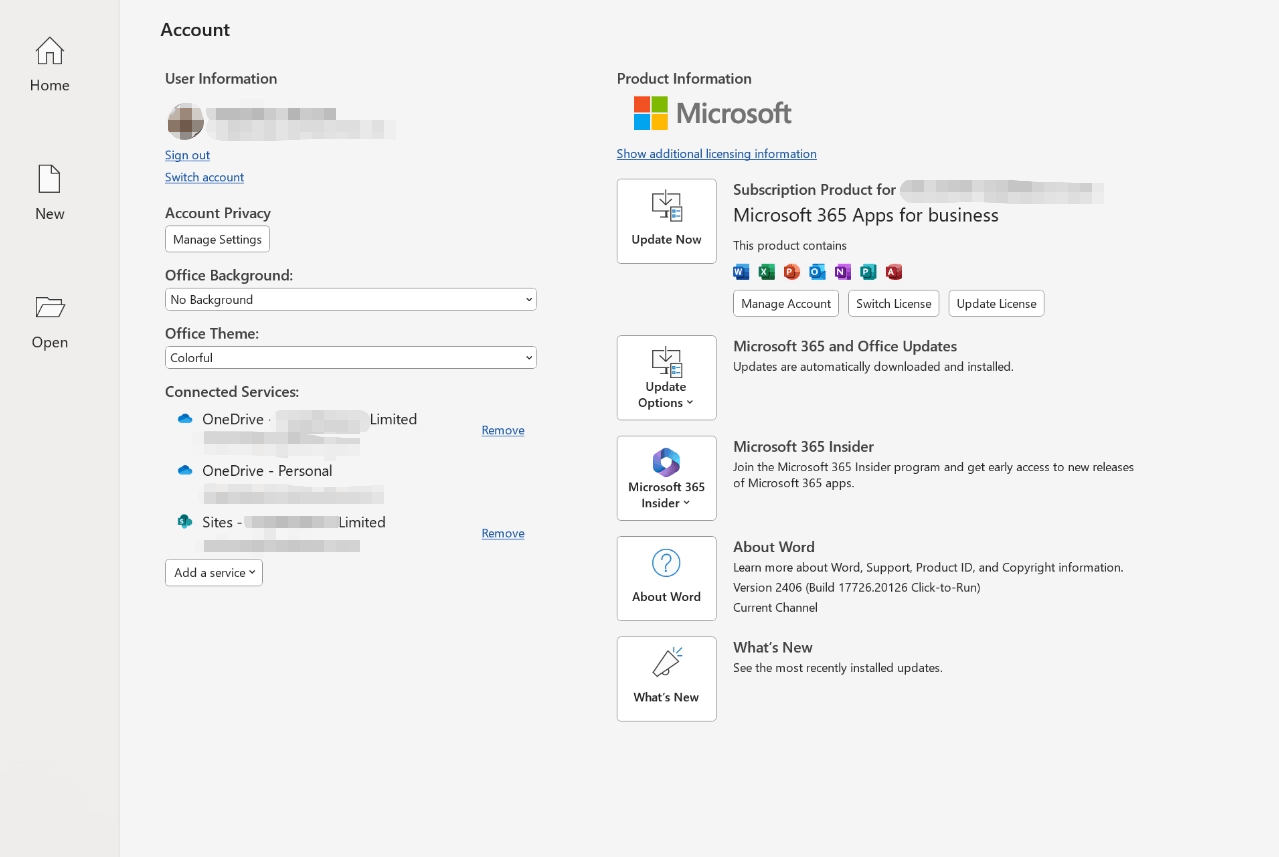Click the Word product icon
Image resolution: width=1279 pixels, height=857 pixels.
741,271
